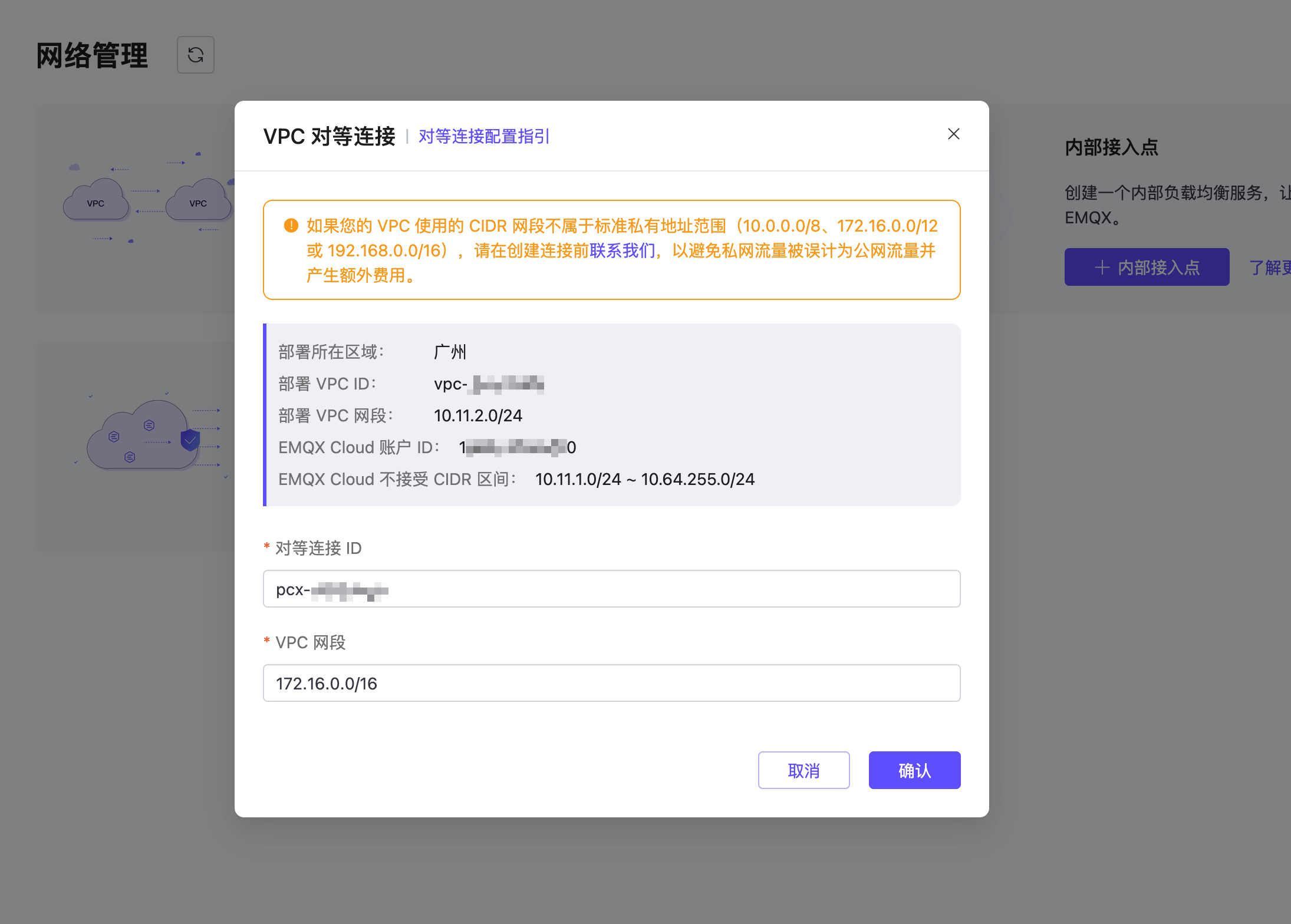The height and width of the screenshot is (924, 1291).
Task: Select the 部署 VPC ID value
Action: click(x=489, y=384)
